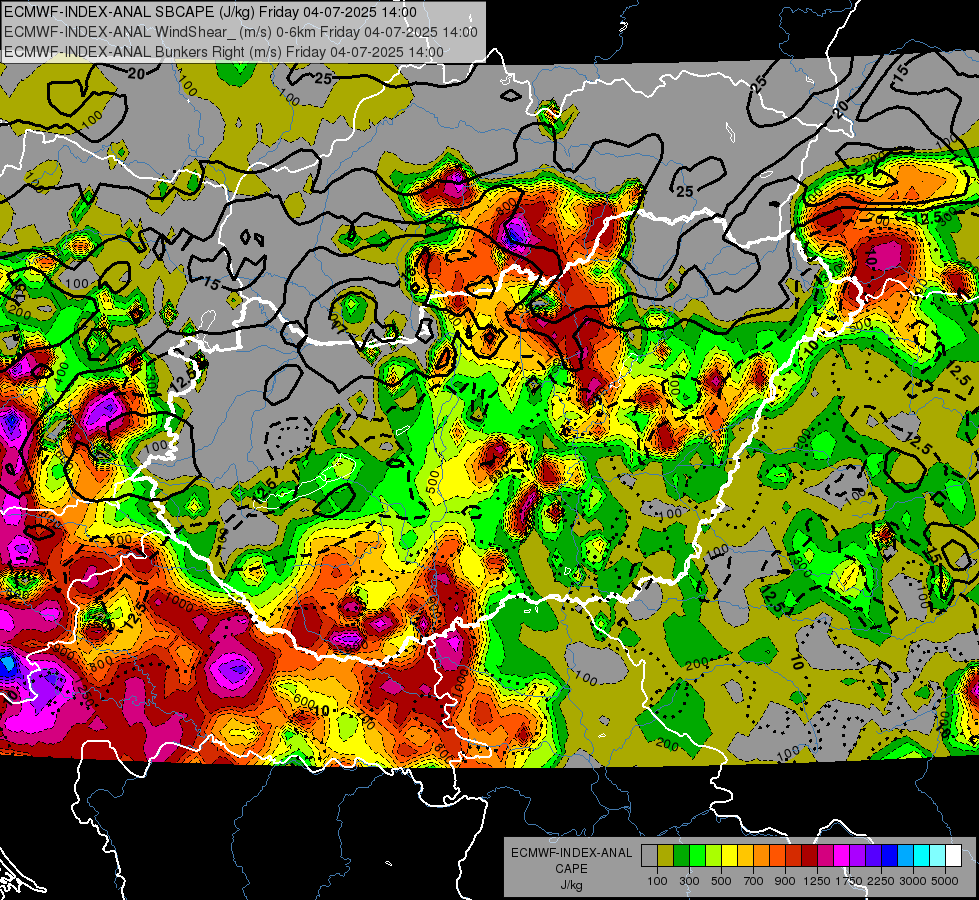979x900 pixels.
Task: Click the pink-magenta swatch after 1250
Action: click(825, 855)
